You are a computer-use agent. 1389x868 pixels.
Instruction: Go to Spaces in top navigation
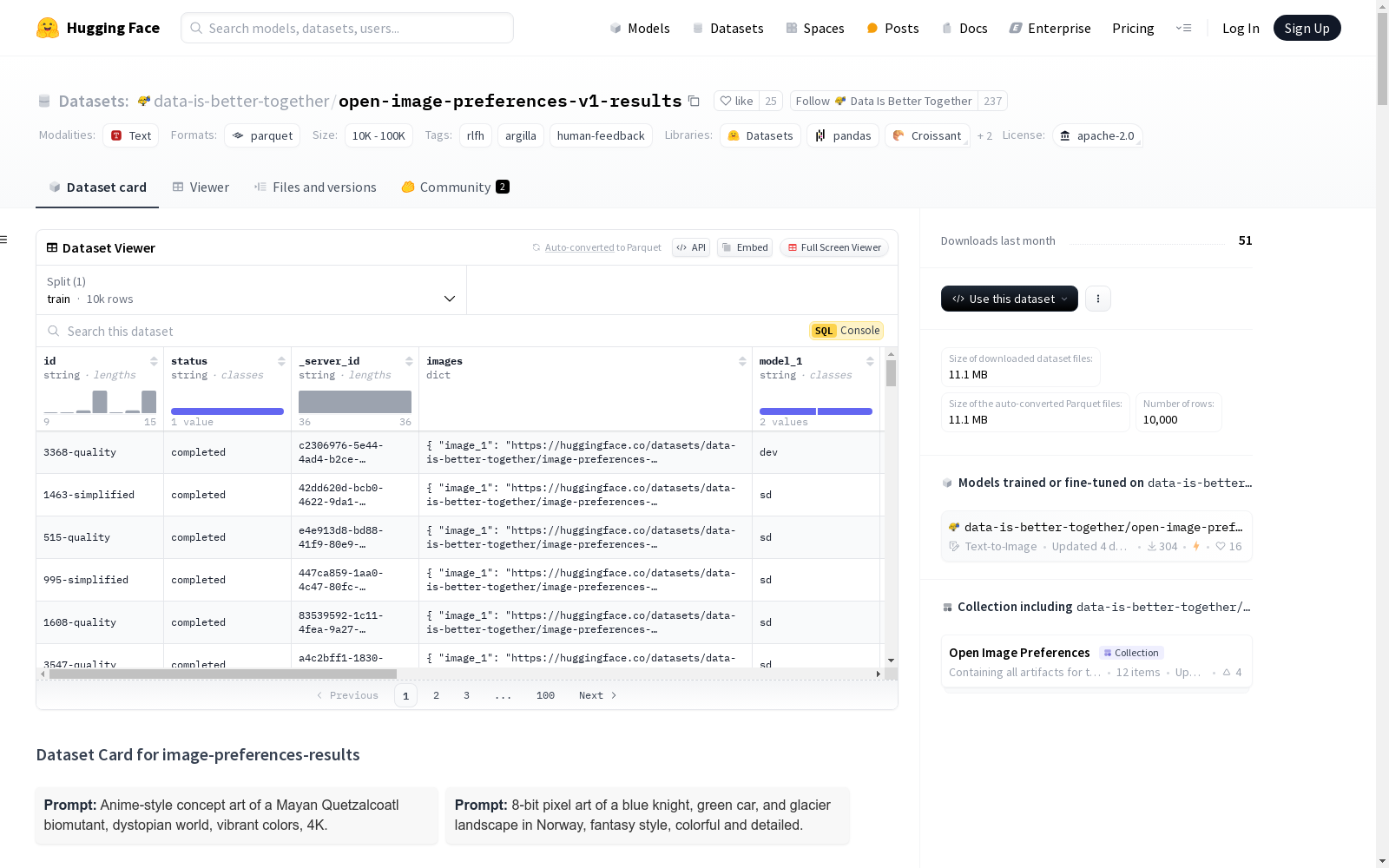(815, 28)
